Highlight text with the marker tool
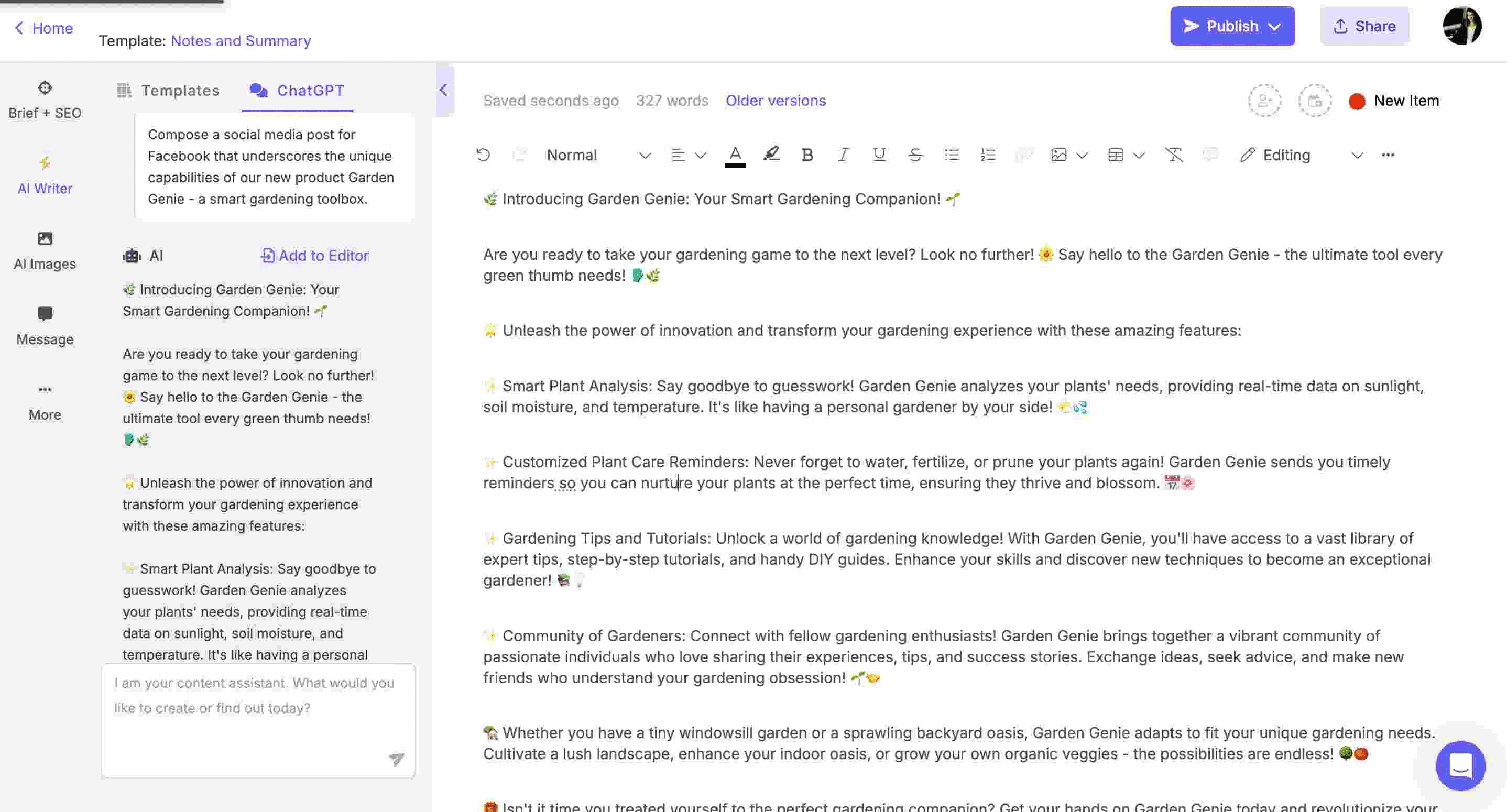Viewport: 1507px width, 812px height. pyautogui.click(x=771, y=155)
